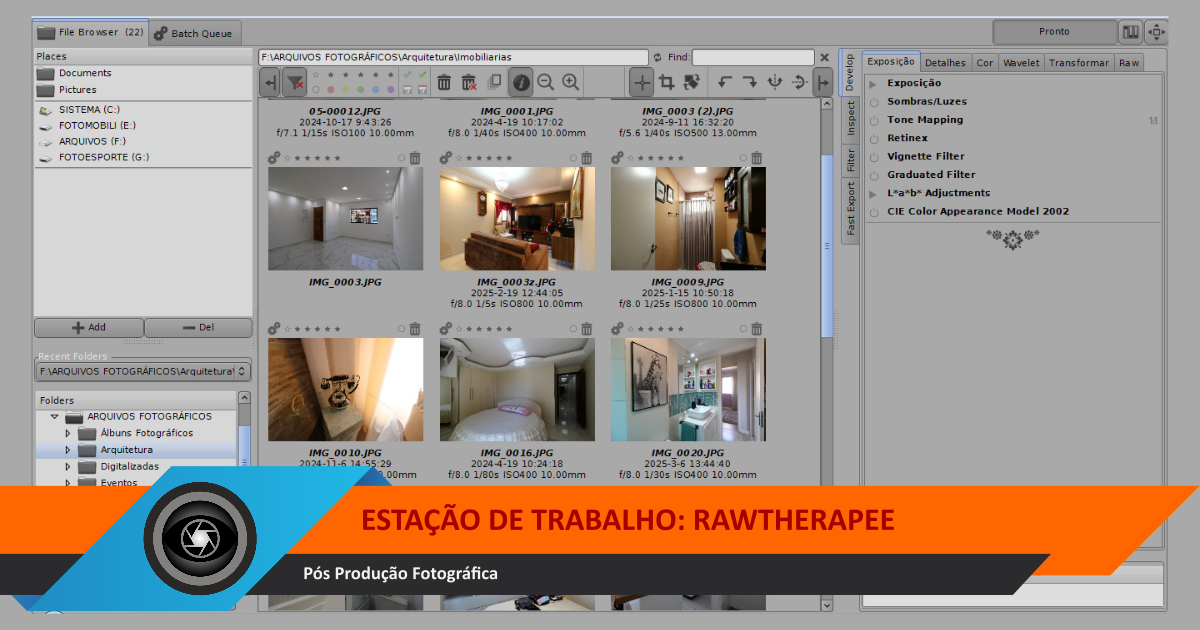Zoom in thumbnails with plus magnifier
1200x630 pixels.
pyautogui.click(x=571, y=83)
